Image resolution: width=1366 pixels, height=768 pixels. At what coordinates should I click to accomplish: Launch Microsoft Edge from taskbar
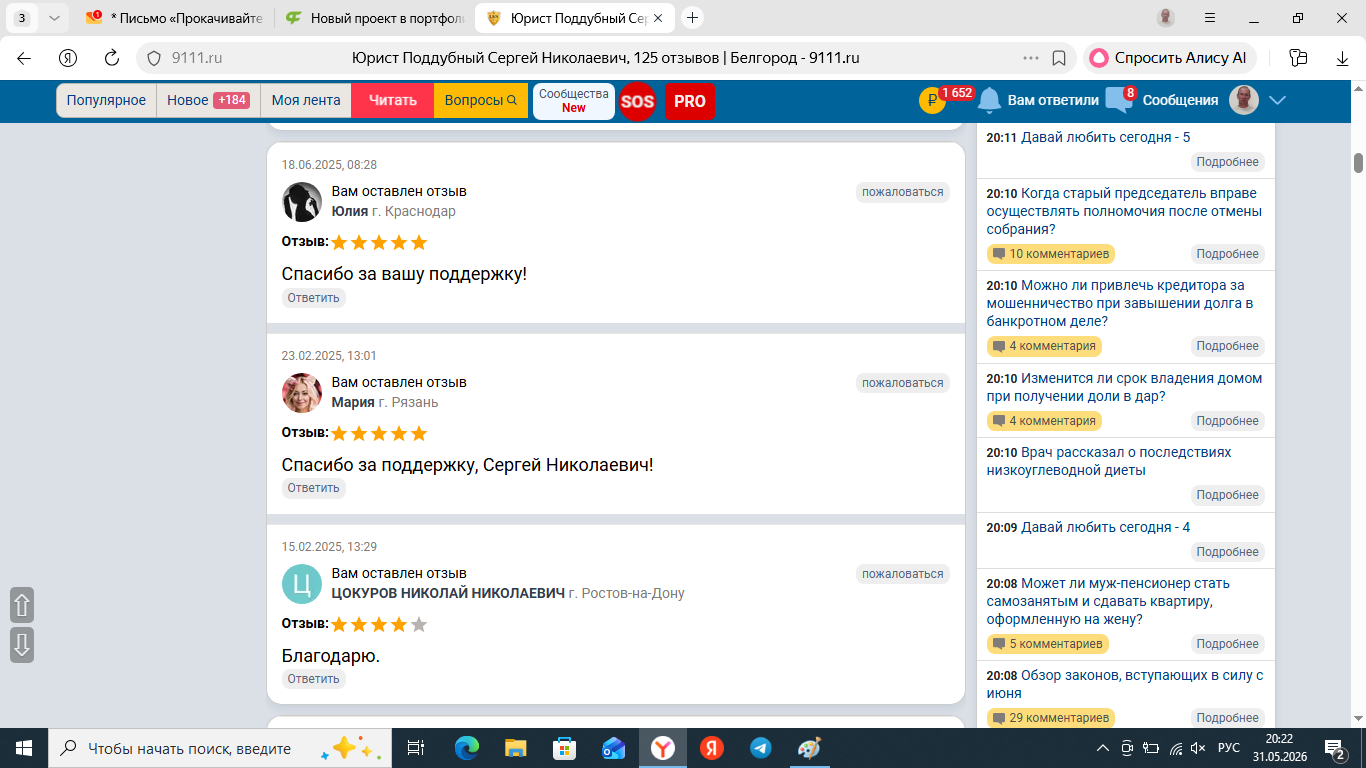pos(466,748)
